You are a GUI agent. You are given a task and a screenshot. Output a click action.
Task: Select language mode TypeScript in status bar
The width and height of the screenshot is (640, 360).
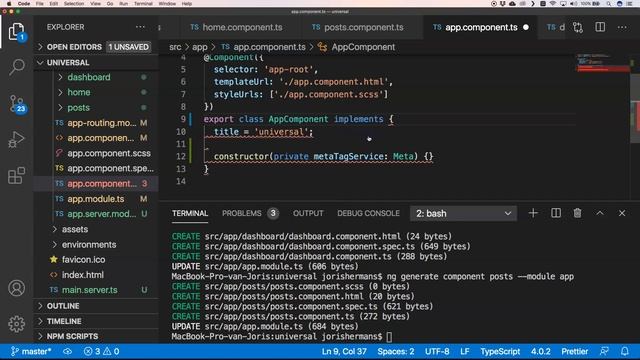pos(500,351)
